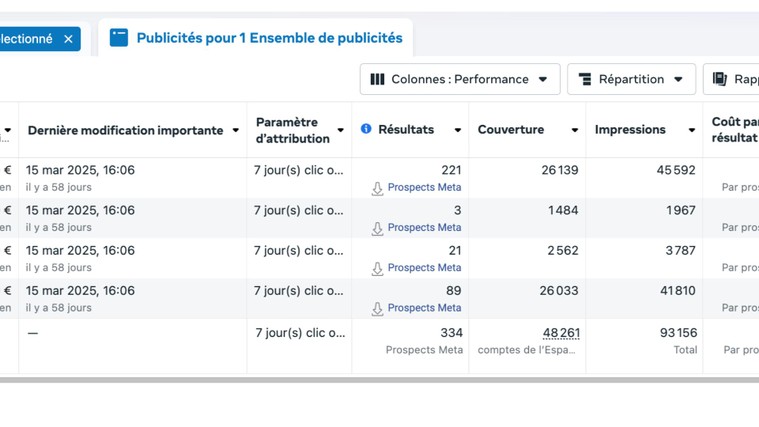Click the download icon beside first Prospects Meta
759x427 pixels.
[377, 188]
